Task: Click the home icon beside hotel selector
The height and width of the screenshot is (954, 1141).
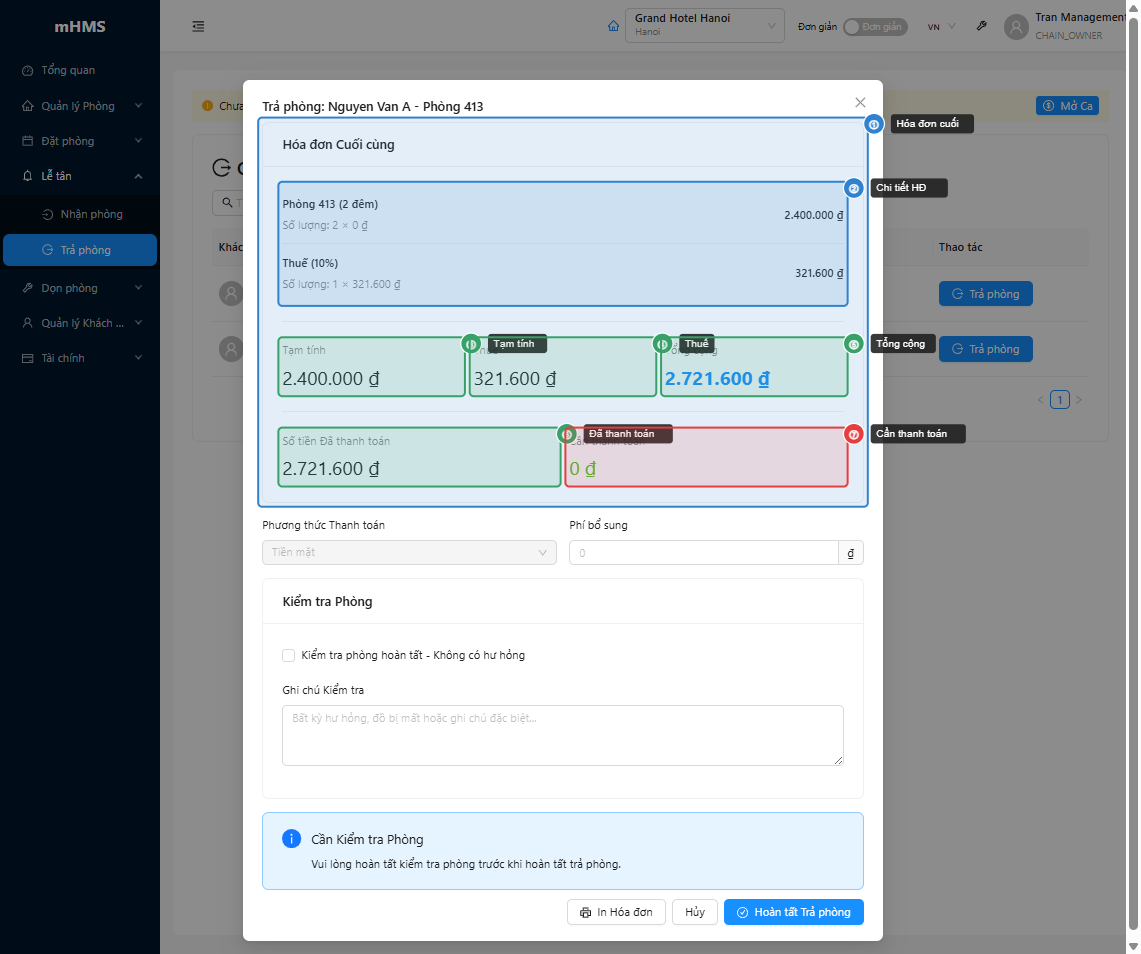Action: 614,27
